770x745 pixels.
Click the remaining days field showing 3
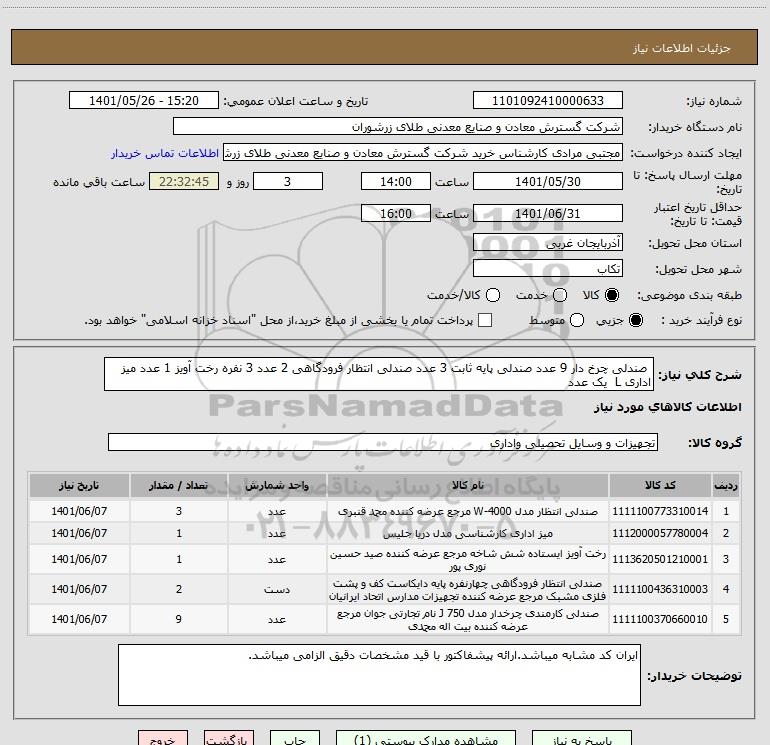288,181
